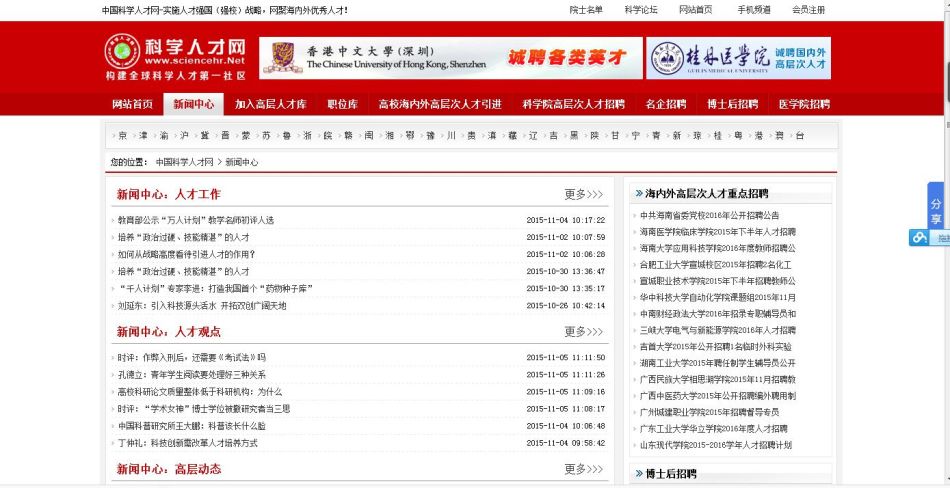The width and height of the screenshot is (950, 488).
Task: Open 高校海内外高层次人才引进 navigation tab
Action: click(440, 104)
